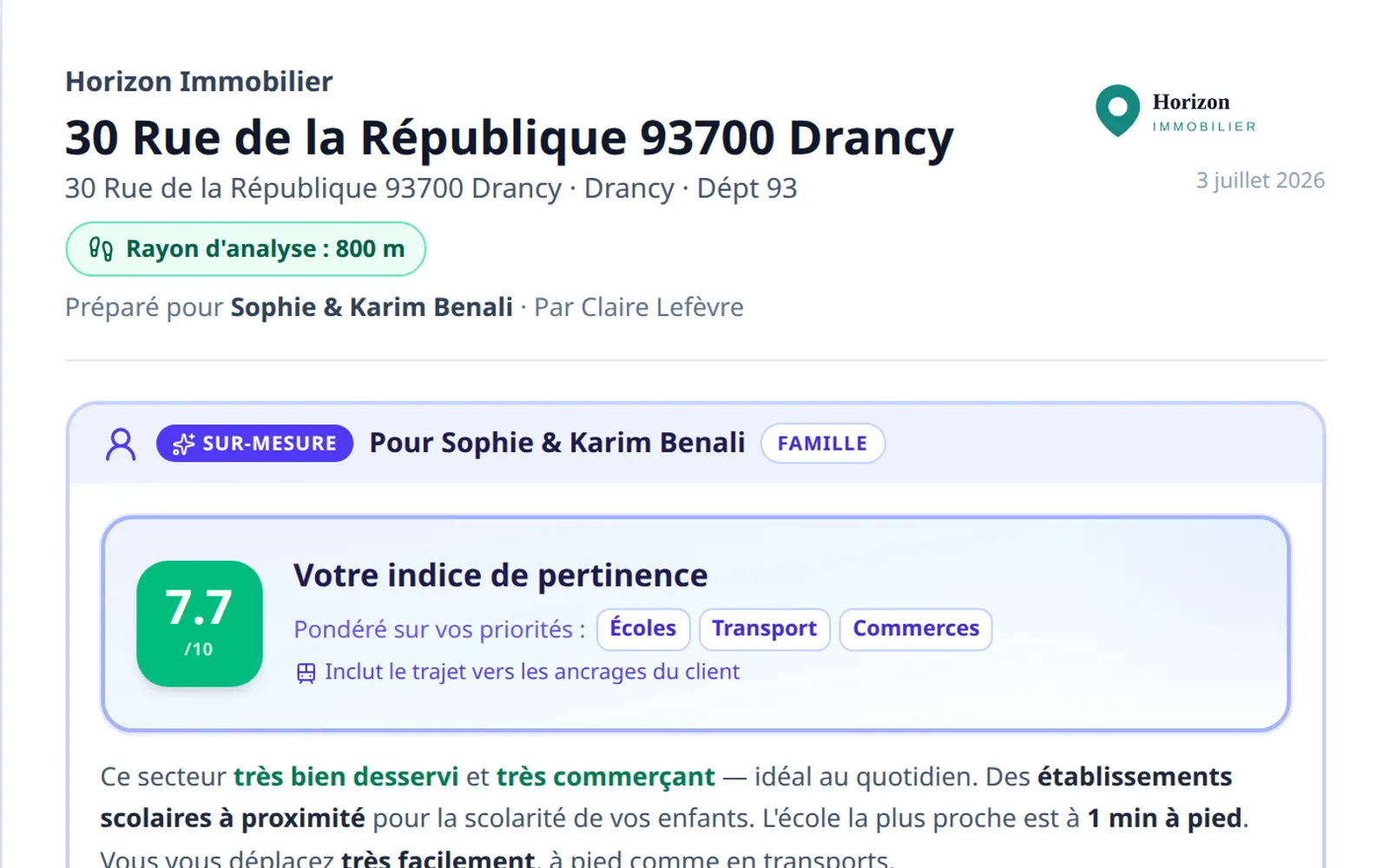The width and height of the screenshot is (1389, 868).
Task: Select the Rayon d'analyse : 800 m badge
Action: [246, 249]
